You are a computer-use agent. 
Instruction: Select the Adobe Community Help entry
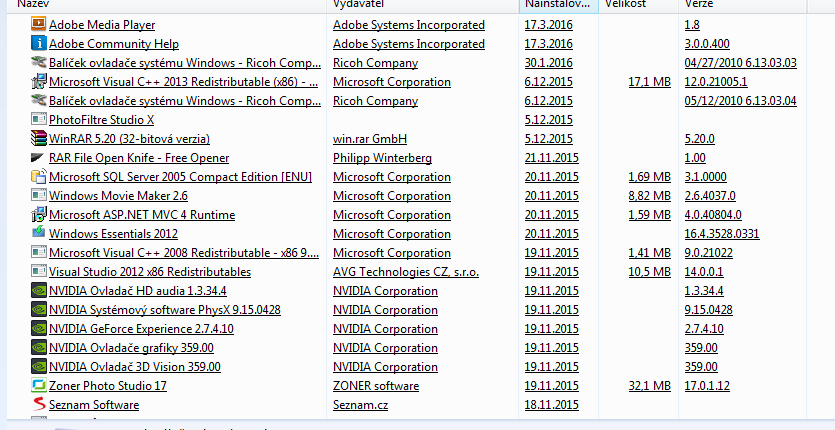[114, 44]
